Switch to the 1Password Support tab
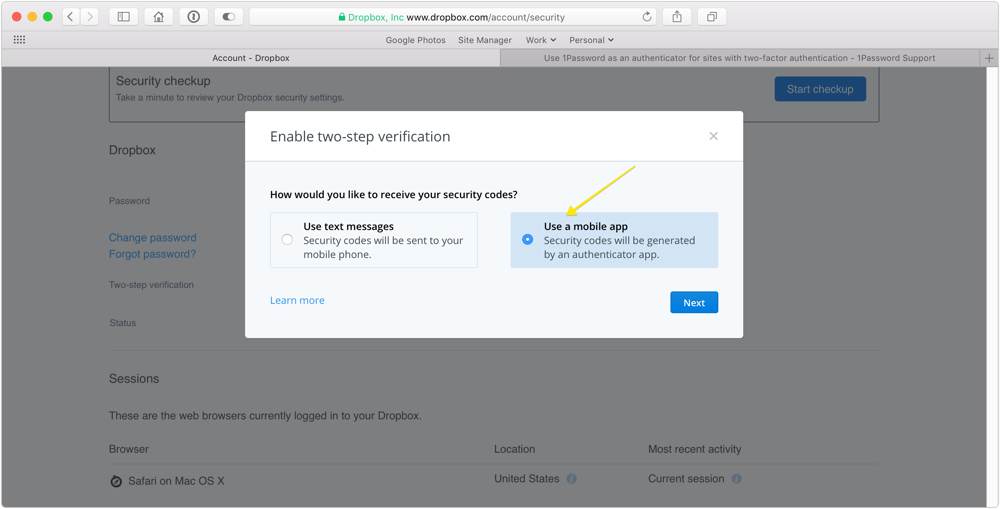 tap(740, 58)
